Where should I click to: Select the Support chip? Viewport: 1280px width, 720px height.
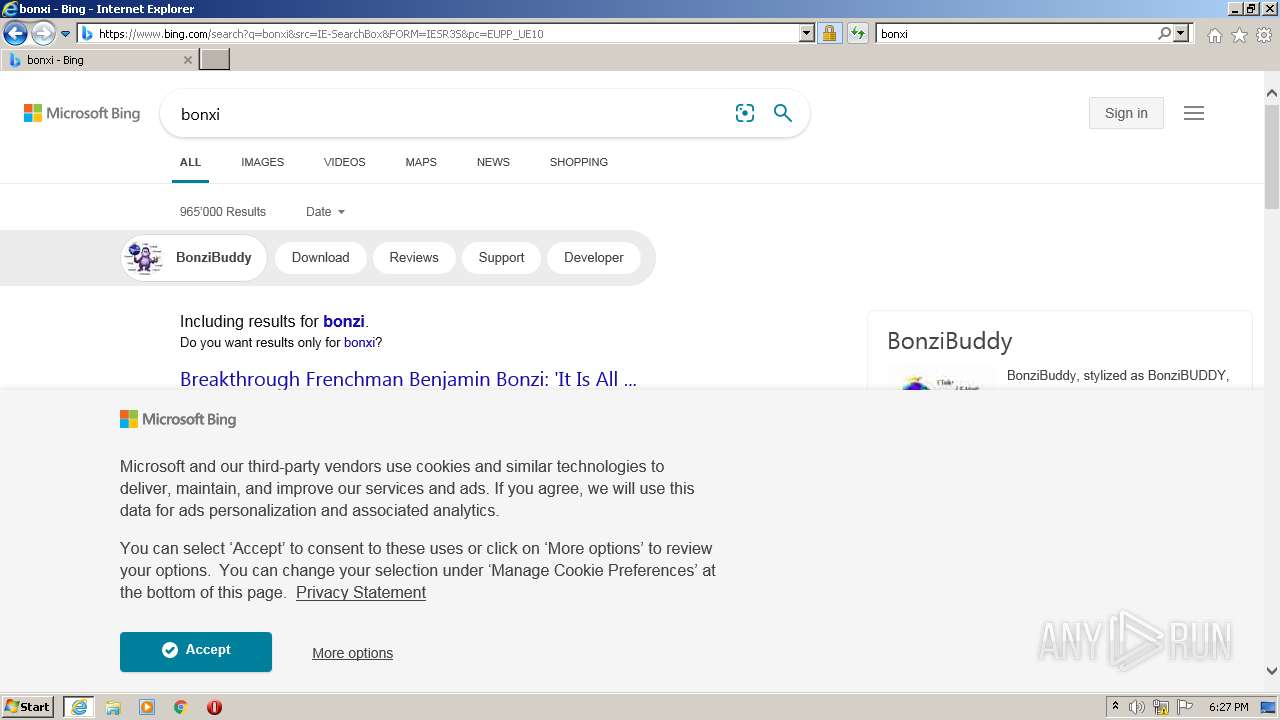pyautogui.click(x=501, y=257)
